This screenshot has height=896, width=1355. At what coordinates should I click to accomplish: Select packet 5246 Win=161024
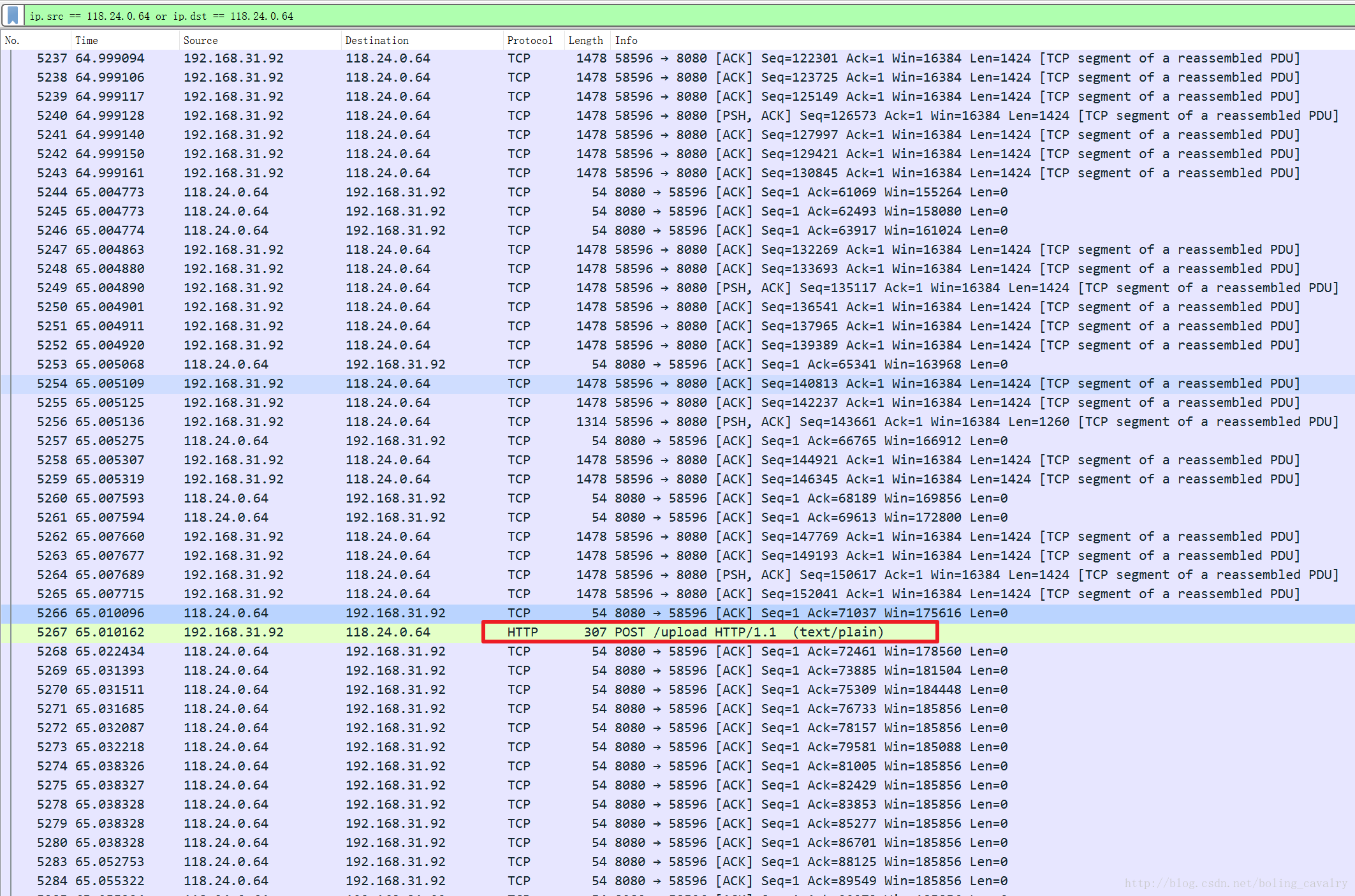click(x=677, y=230)
